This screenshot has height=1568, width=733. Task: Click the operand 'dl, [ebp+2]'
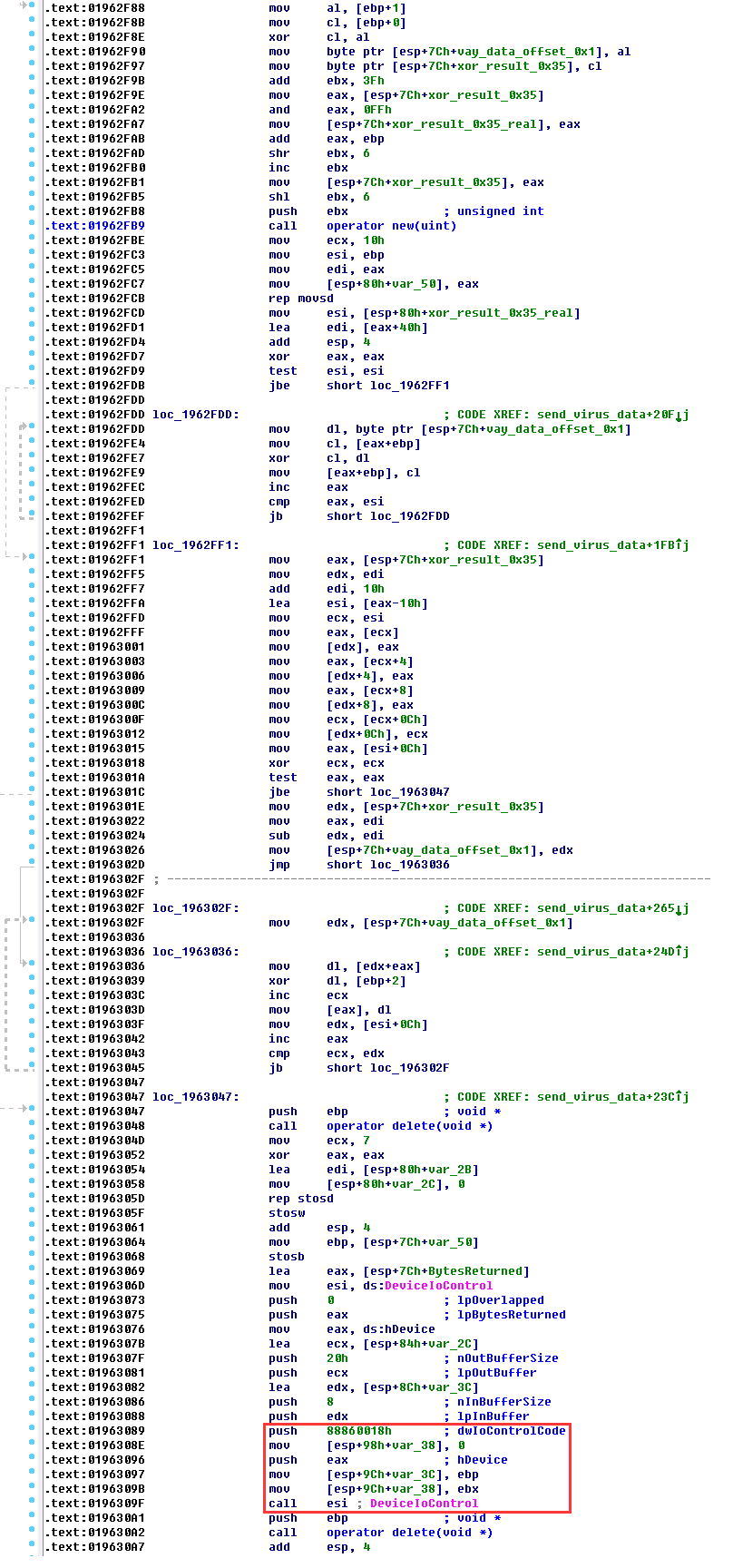(x=366, y=981)
